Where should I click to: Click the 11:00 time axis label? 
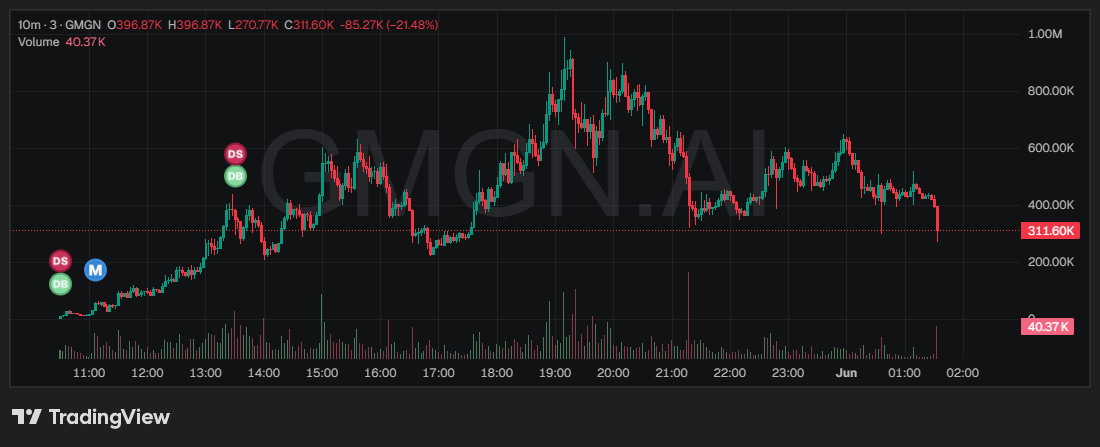click(90, 373)
